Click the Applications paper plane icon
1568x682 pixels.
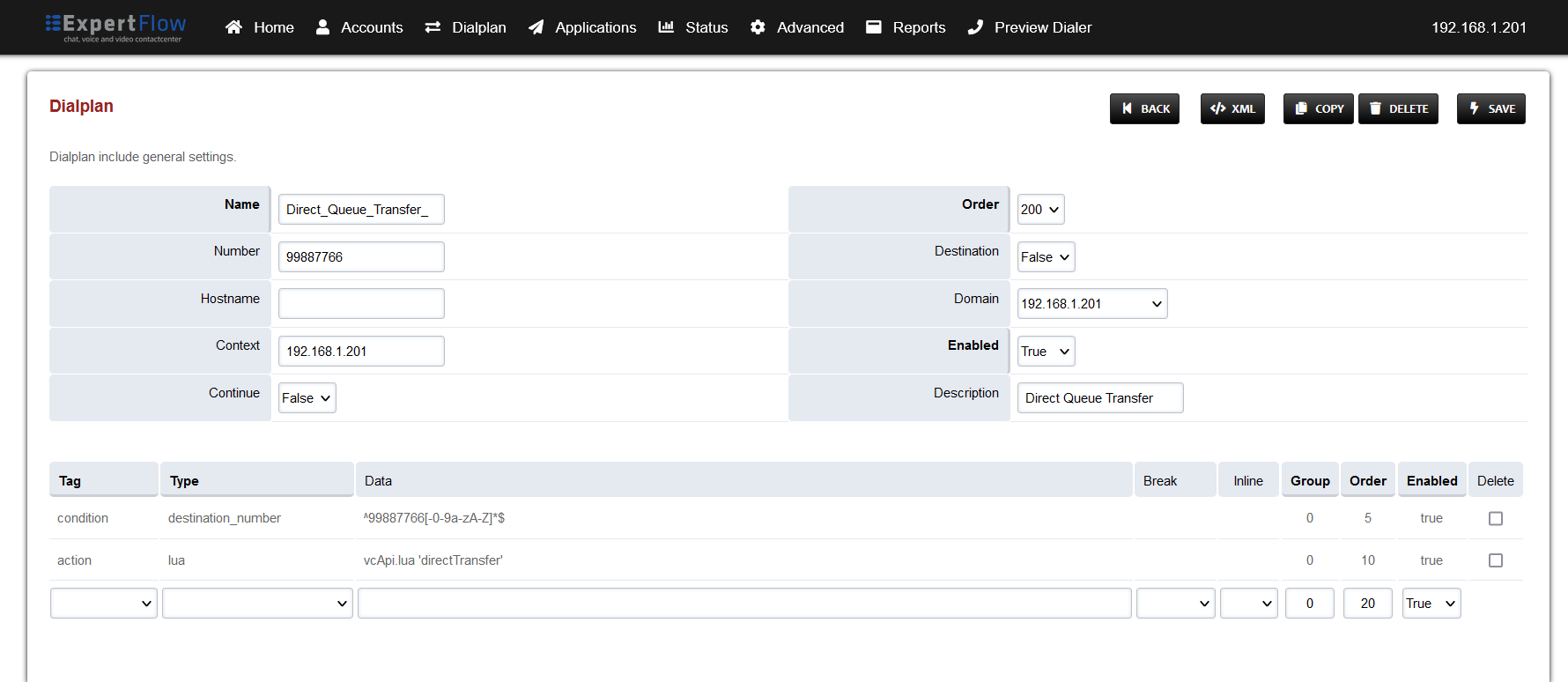536,27
